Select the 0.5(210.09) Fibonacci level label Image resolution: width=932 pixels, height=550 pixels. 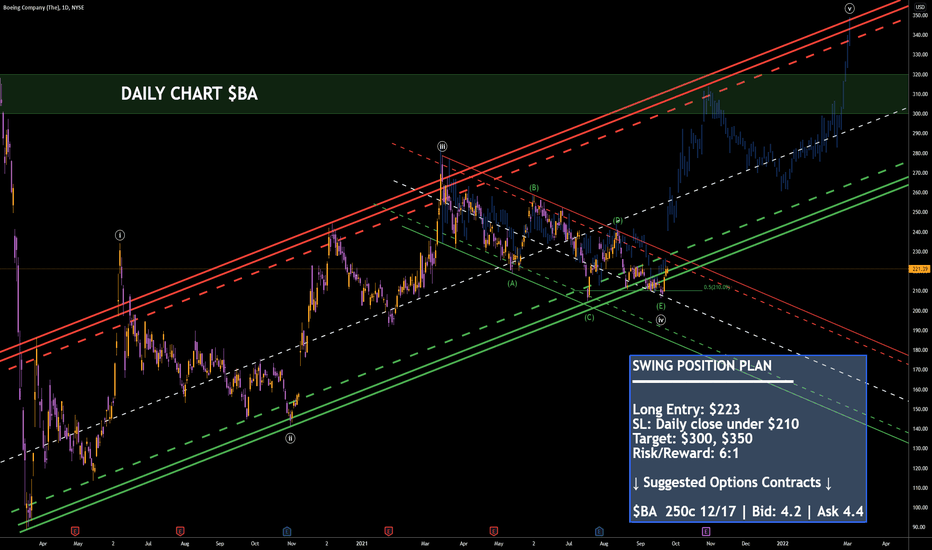[x=716, y=287]
